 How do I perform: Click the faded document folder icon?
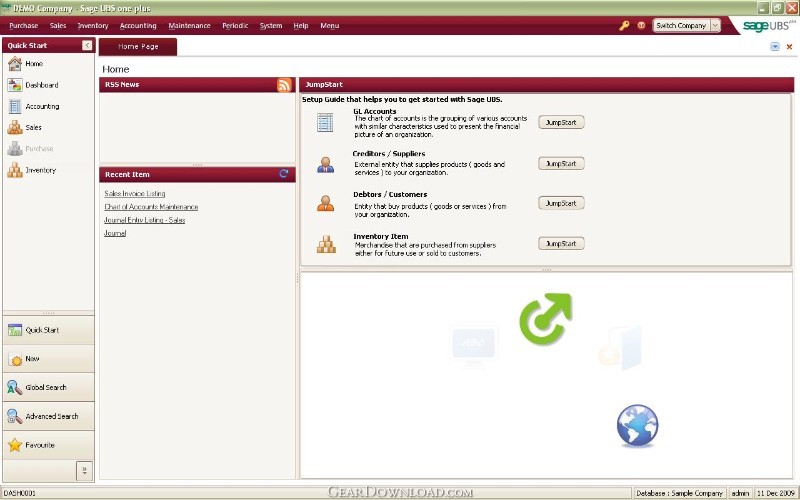coord(621,348)
